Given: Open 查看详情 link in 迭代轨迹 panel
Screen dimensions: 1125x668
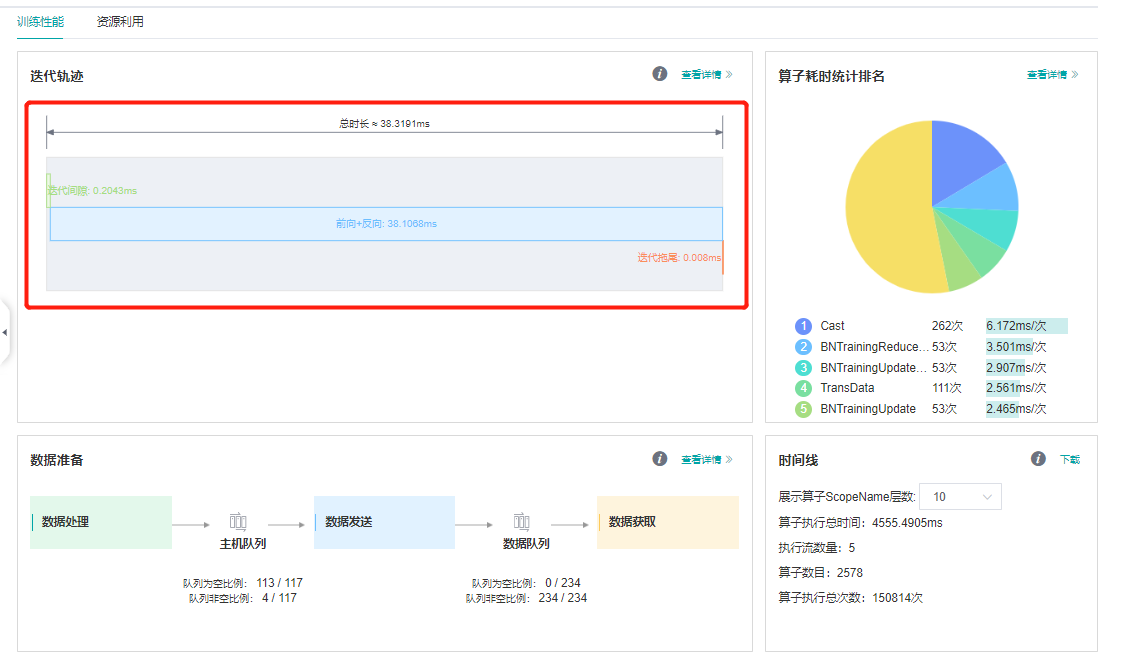Looking at the screenshot, I should [x=706, y=75].
